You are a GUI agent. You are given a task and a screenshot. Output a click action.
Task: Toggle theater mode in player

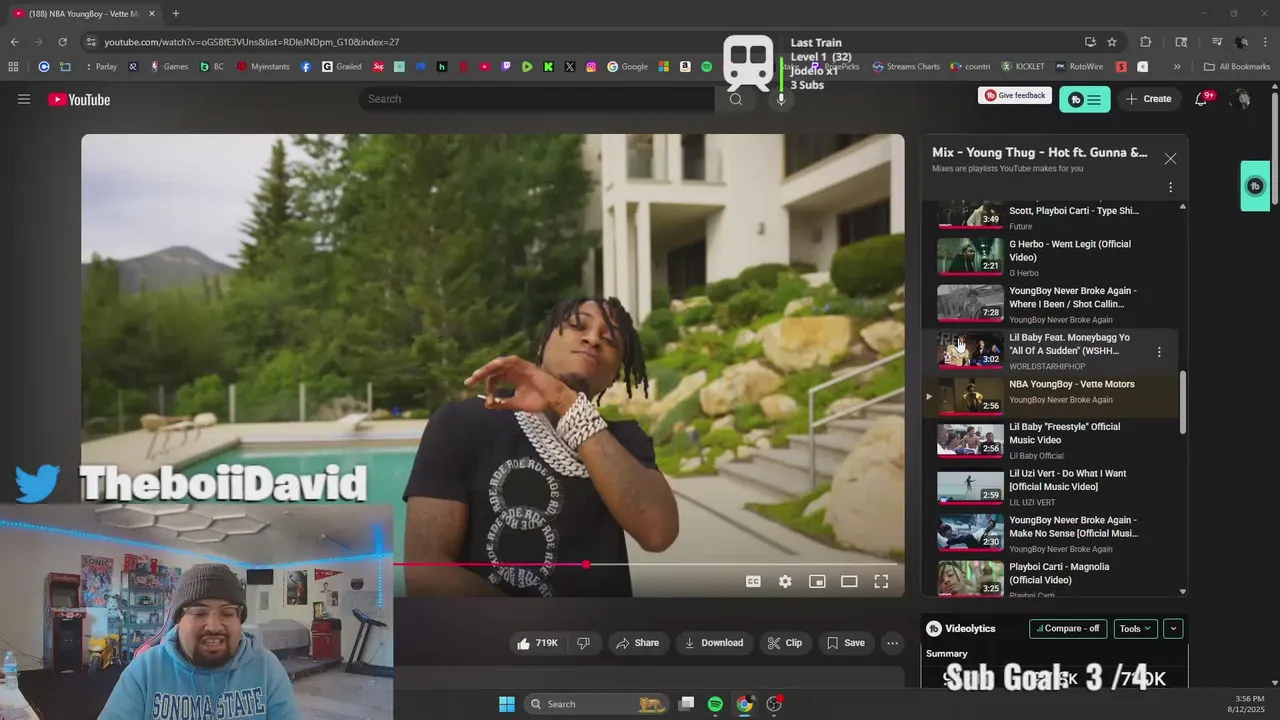point(849,581)
